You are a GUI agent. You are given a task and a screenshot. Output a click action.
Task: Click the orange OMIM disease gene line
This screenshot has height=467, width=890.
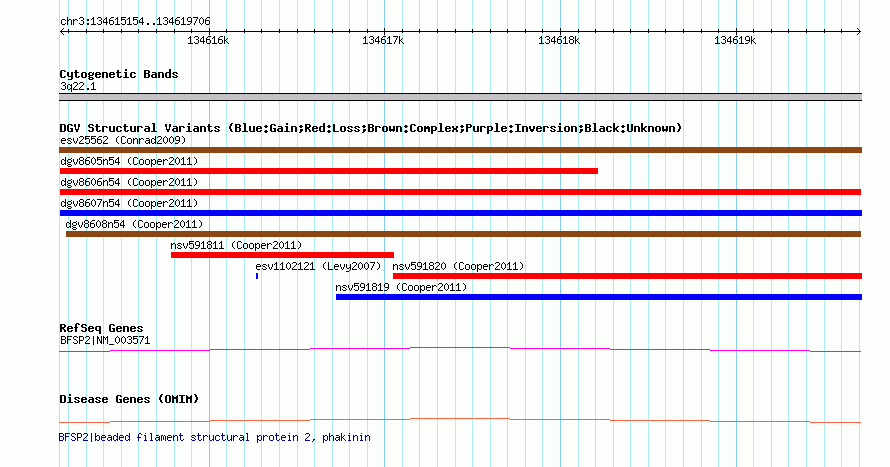[x=460, y=420]
